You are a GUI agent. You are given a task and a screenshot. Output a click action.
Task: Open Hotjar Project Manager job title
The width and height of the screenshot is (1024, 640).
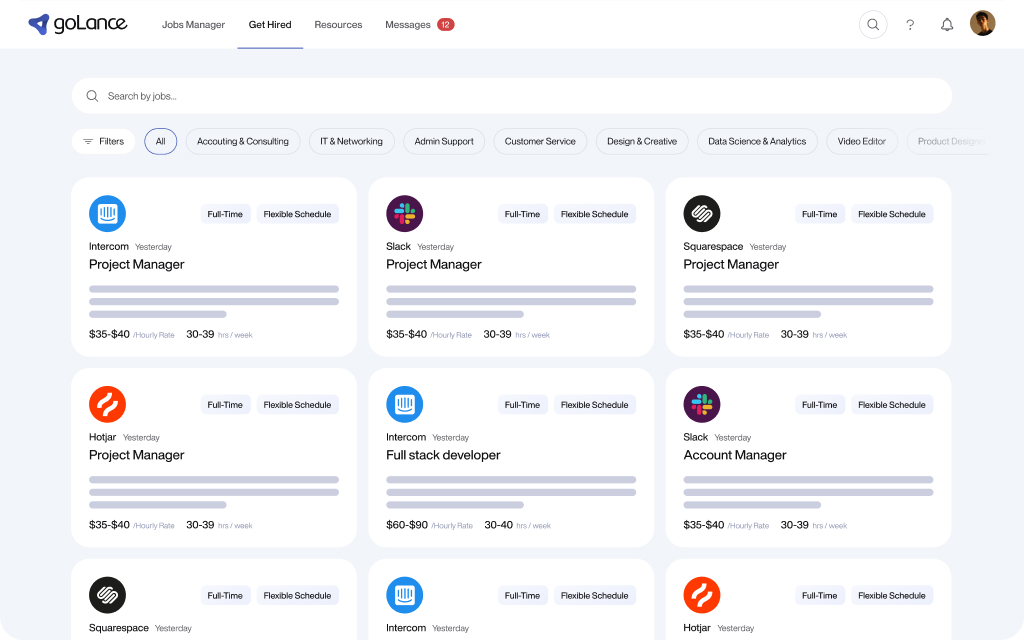[136, 455]
